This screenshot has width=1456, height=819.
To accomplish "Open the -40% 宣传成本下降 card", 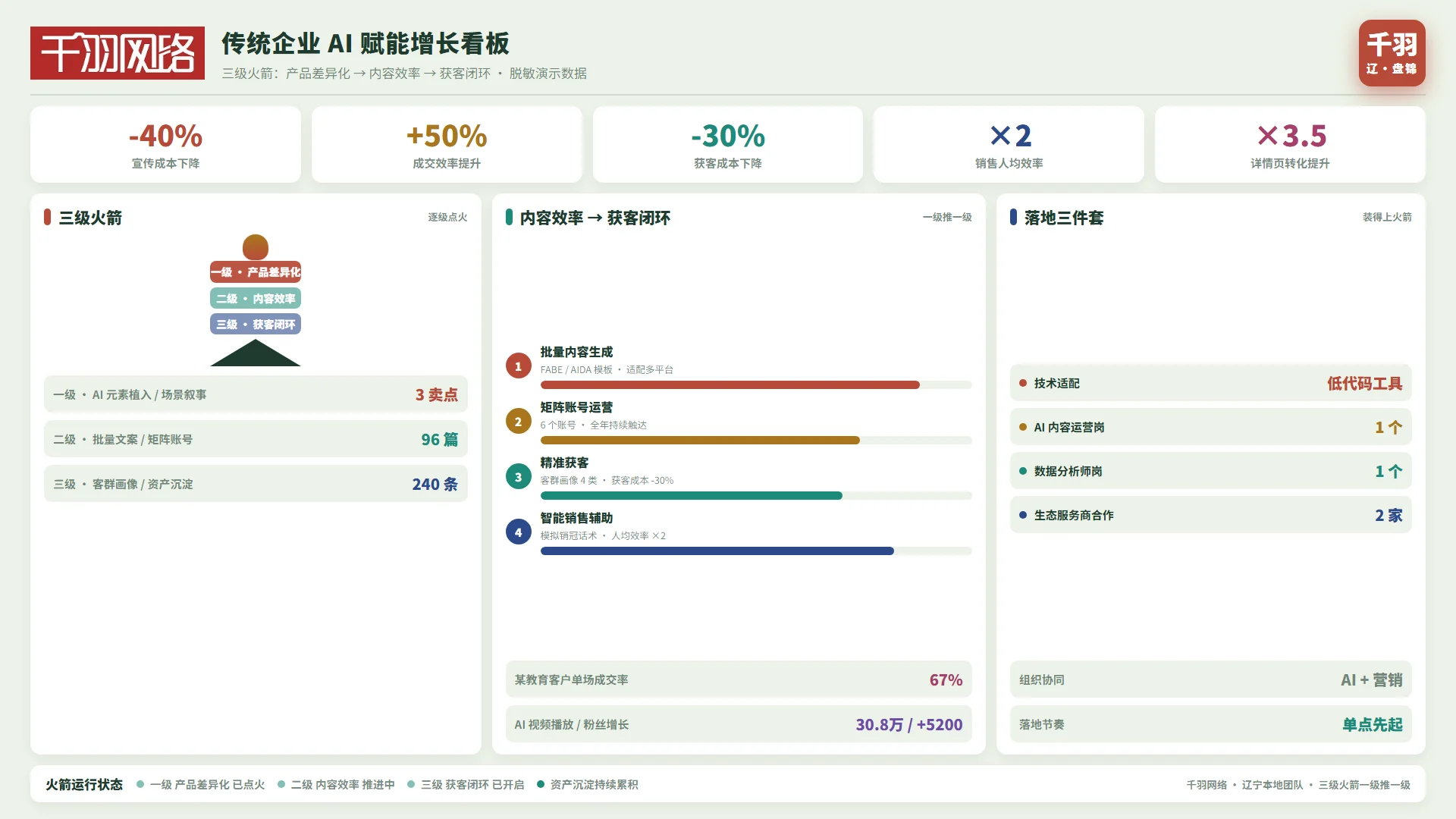I will pyautogui.click(x=165, y=144).
